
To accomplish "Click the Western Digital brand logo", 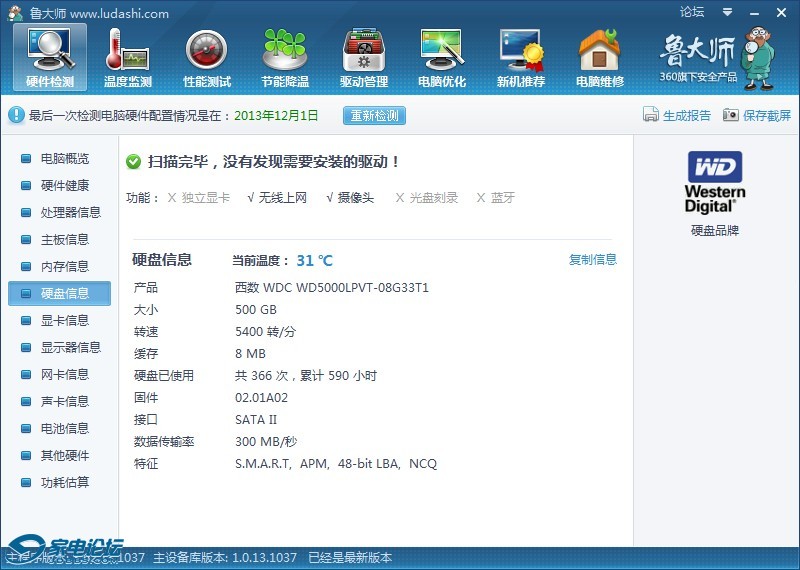I will click(x=715, y=182).
